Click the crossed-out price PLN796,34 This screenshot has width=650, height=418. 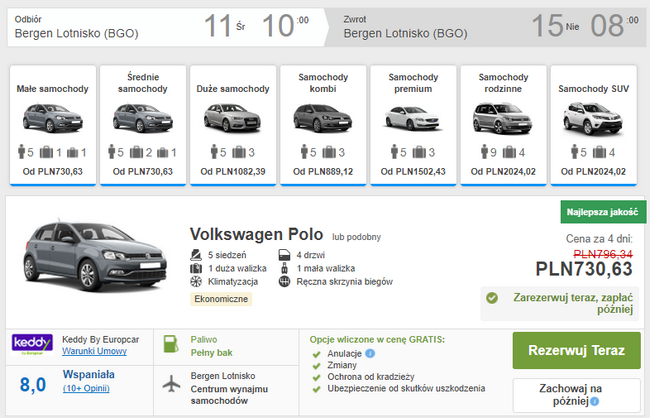603,254
